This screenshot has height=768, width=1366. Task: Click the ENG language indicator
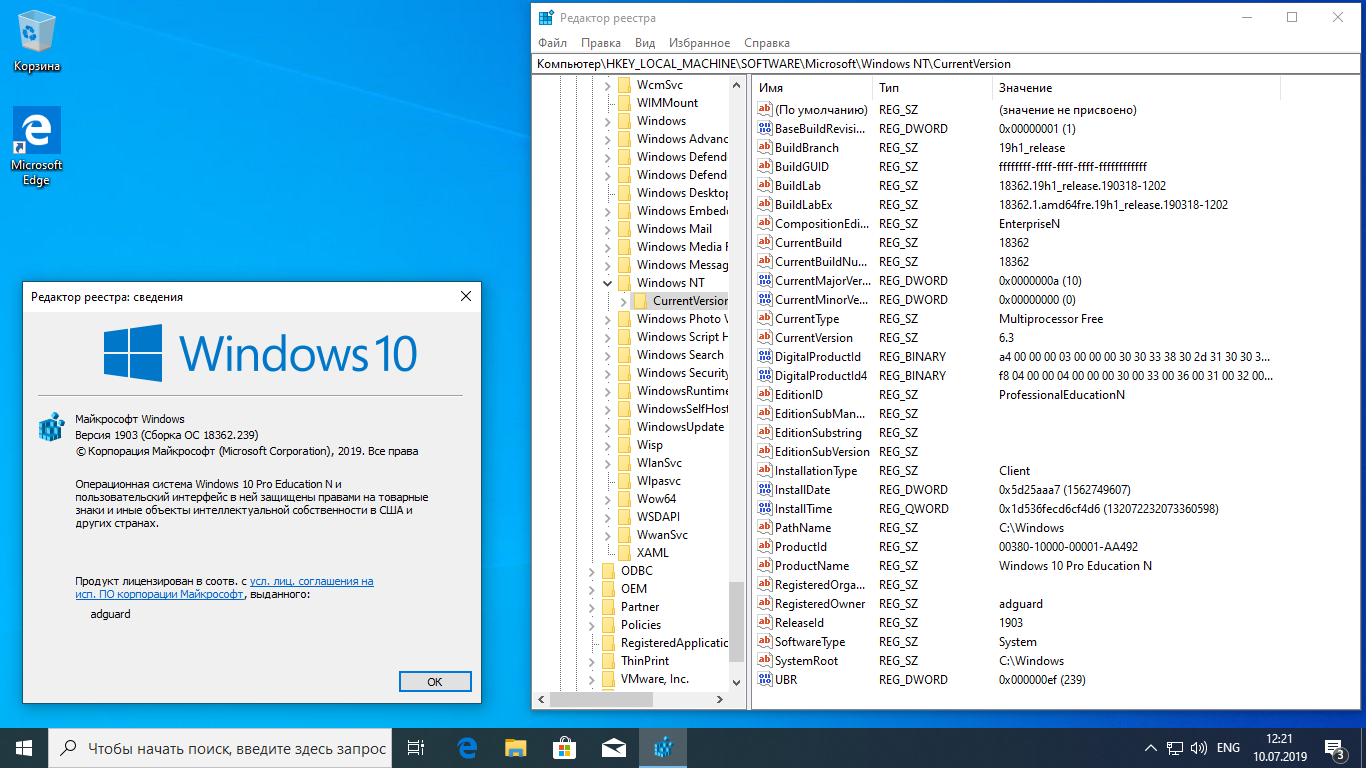[x=1228, y=748]
